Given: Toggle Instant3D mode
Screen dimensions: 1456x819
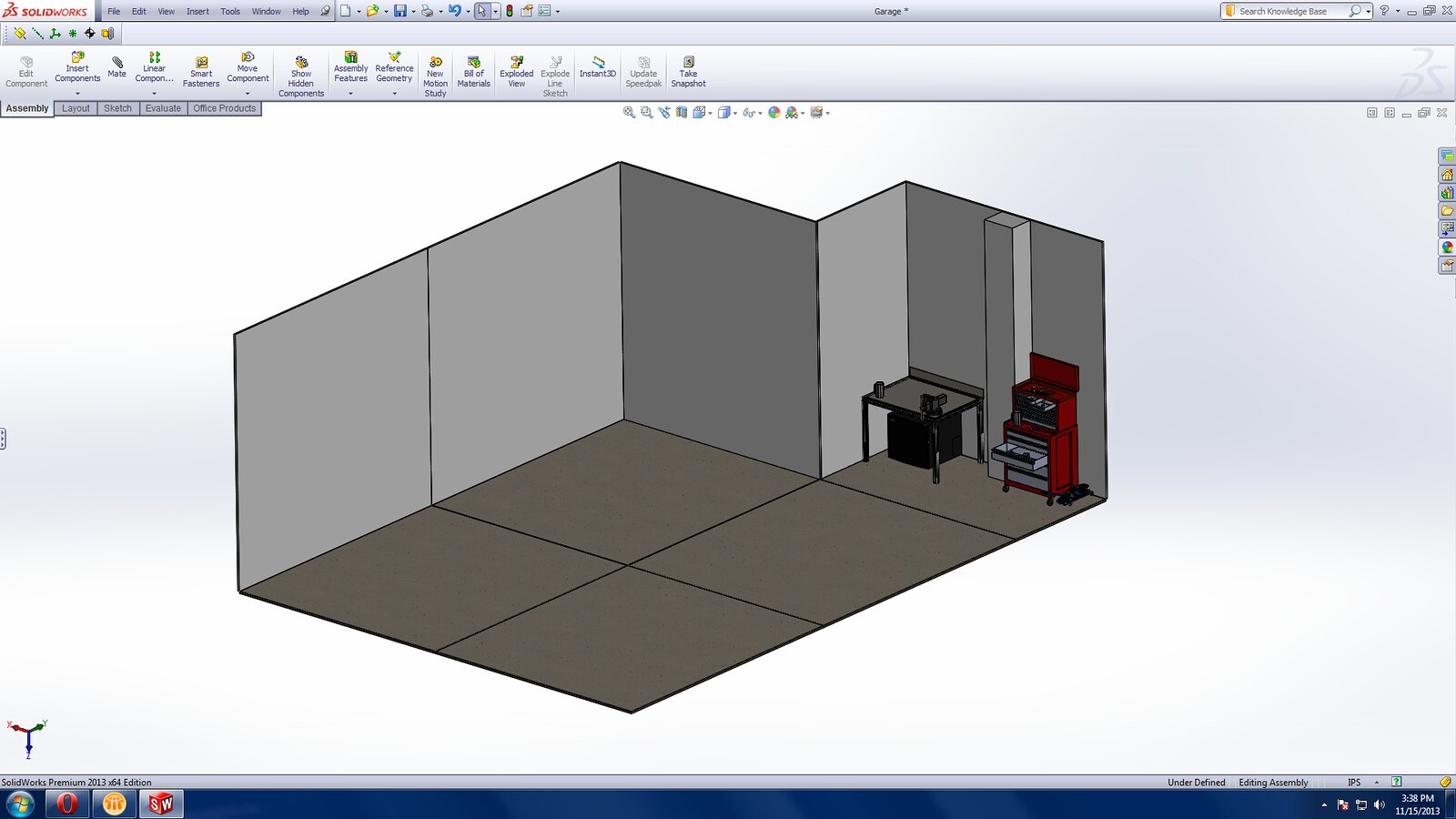Looking at the screenshot, I should tap(598, 68).
